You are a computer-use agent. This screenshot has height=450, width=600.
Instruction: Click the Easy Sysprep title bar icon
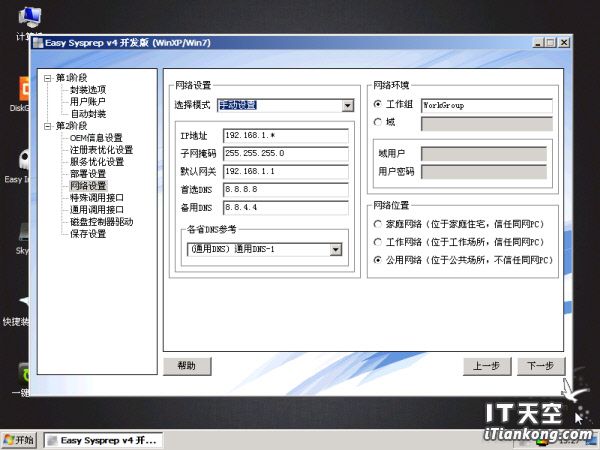point(38,43)
